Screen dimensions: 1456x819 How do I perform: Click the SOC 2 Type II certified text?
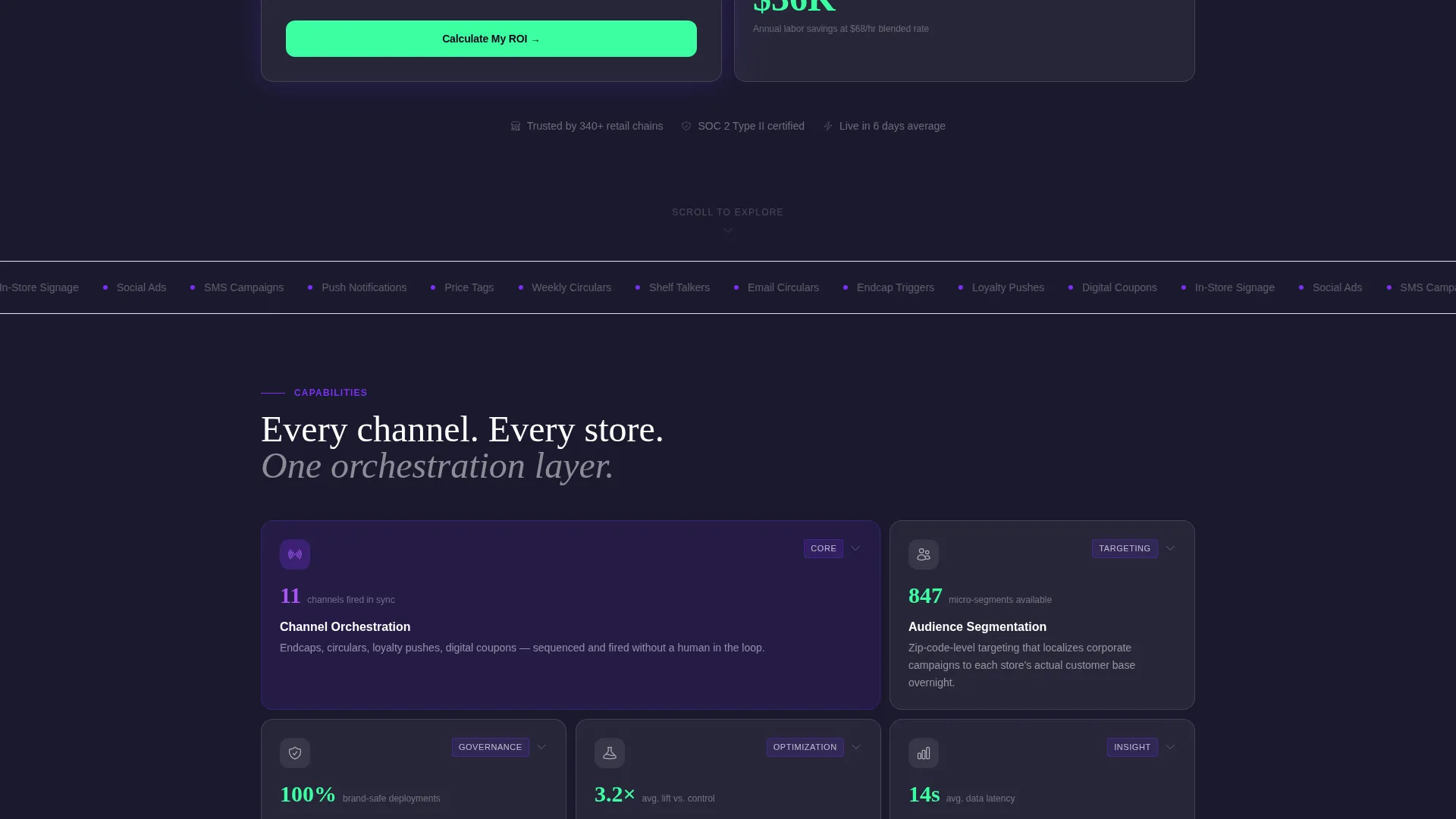click(751, 126)
